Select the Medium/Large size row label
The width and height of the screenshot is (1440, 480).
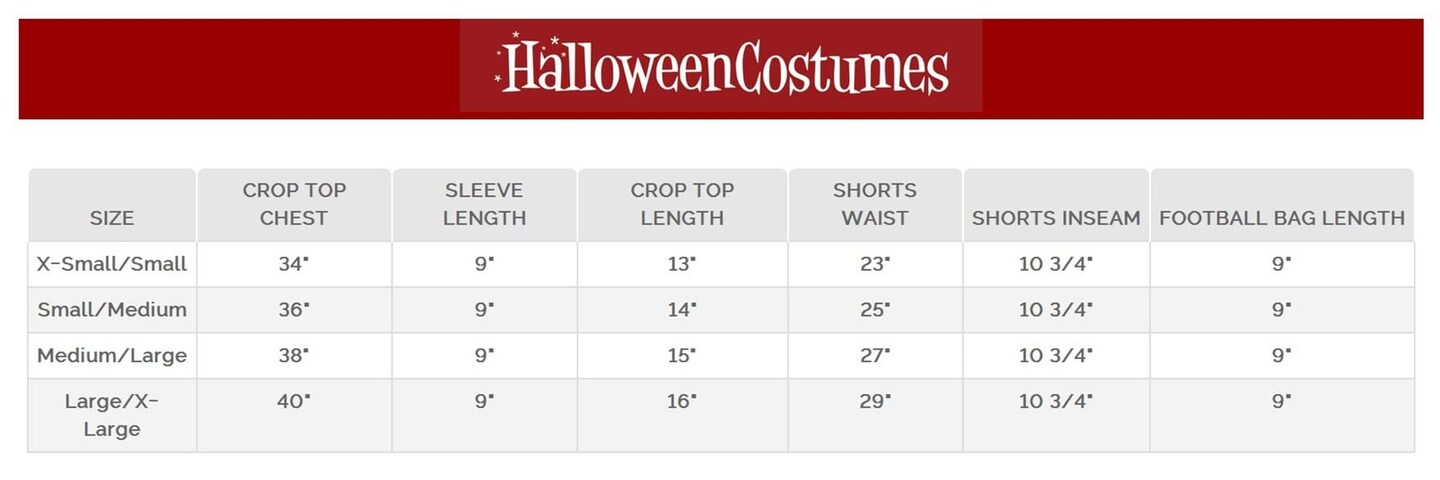(112, 355)
